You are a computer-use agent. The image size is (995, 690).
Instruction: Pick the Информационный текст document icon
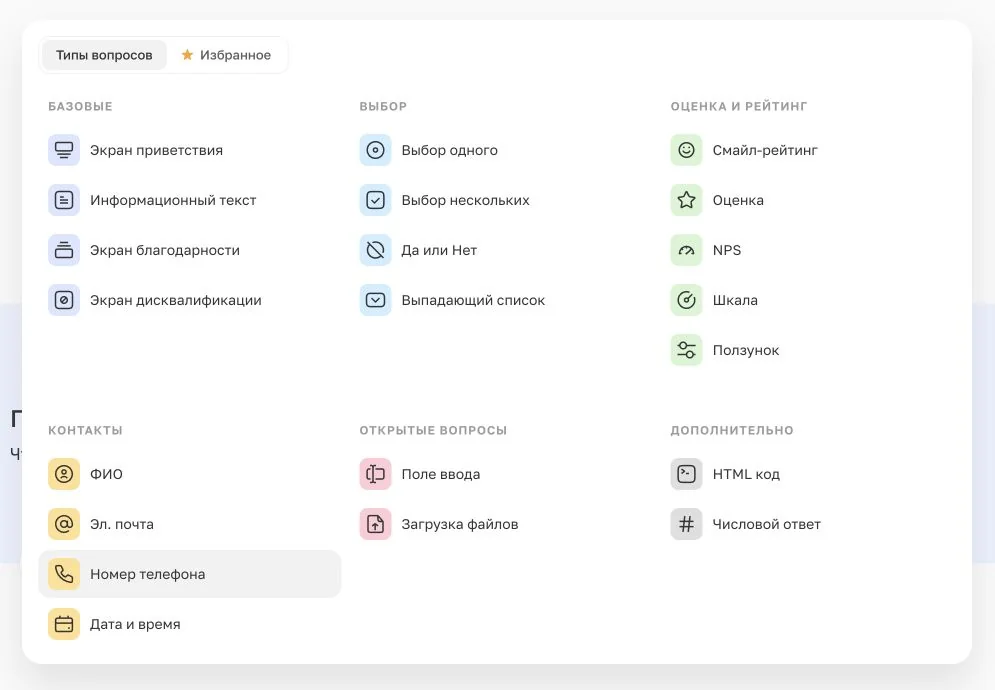[64, 201]
